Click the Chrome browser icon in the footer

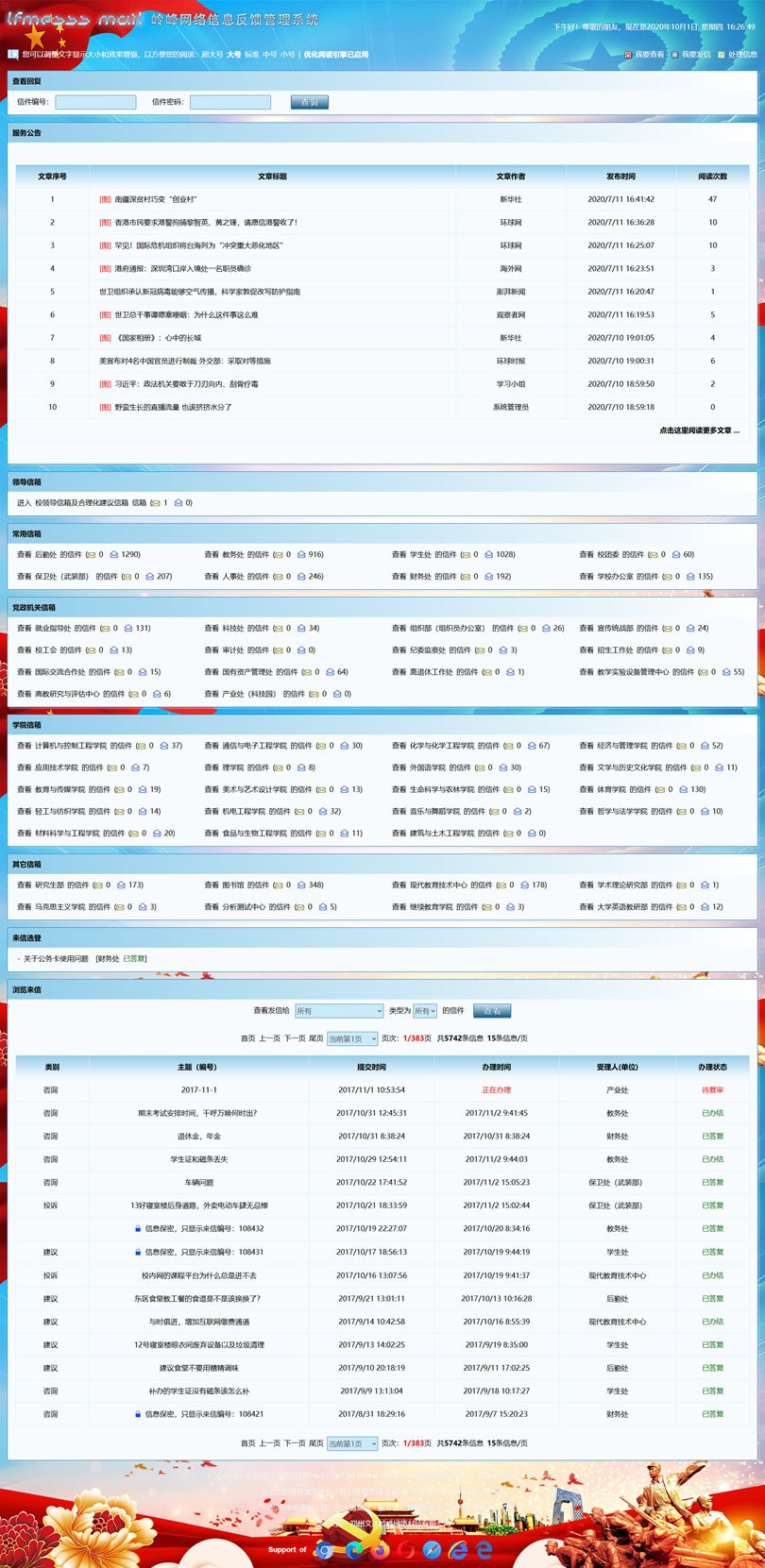325,1550
